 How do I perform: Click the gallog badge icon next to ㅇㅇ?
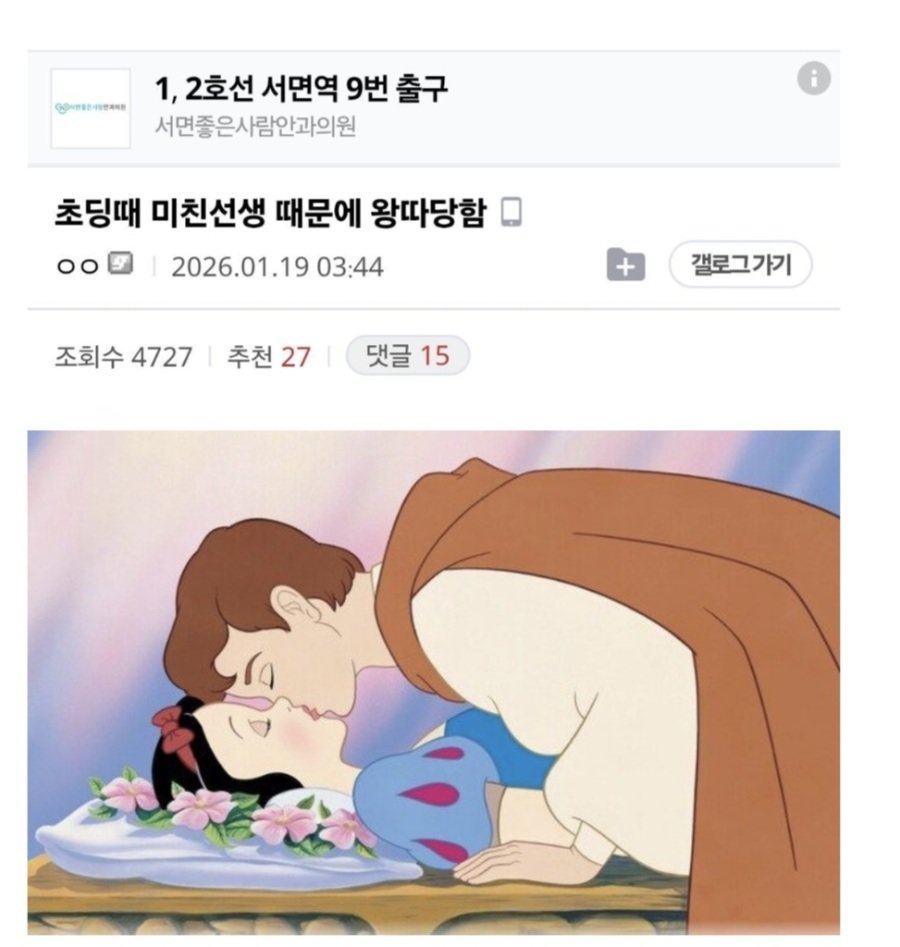tap(120, 263)
